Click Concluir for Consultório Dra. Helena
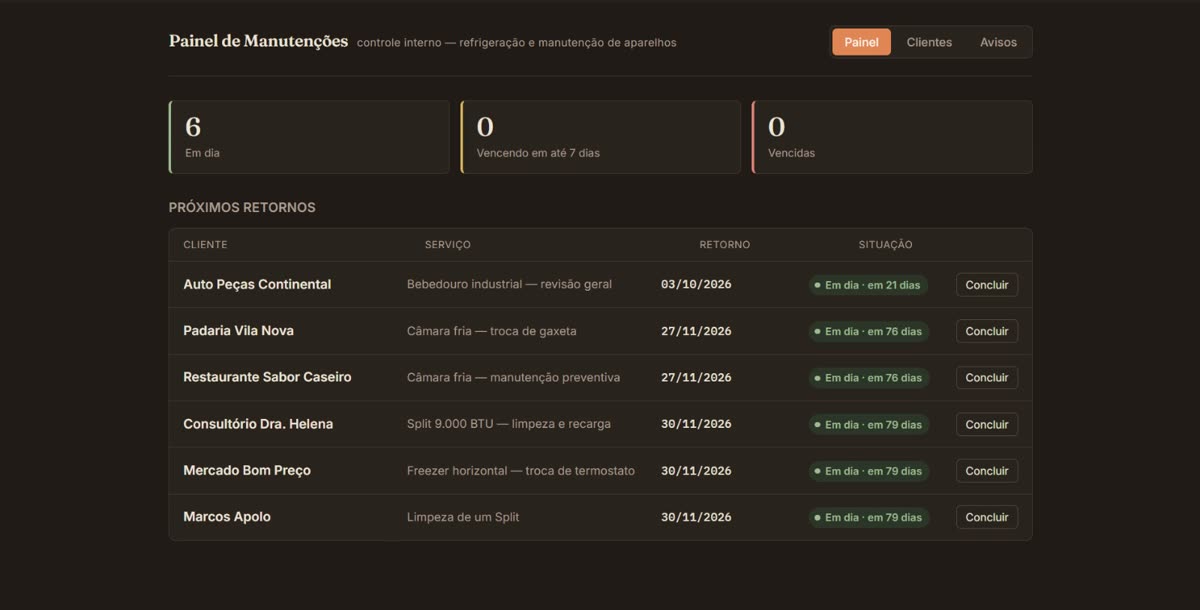 point(987,424)
